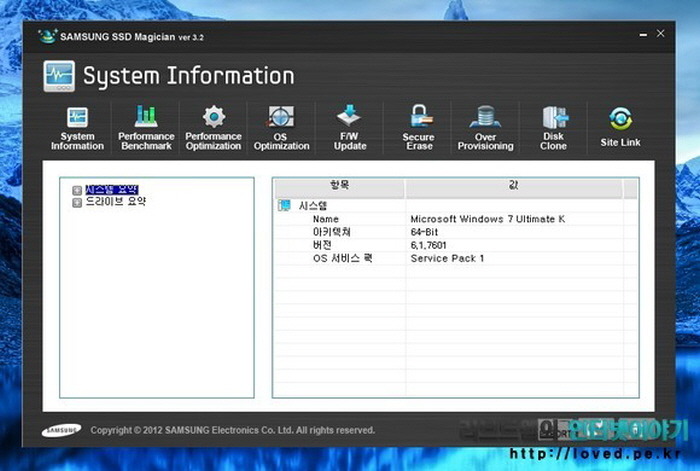The width and height of the screenshot is (700, 471).
Task: Open the System Information tool
Action: coord(77,128)
